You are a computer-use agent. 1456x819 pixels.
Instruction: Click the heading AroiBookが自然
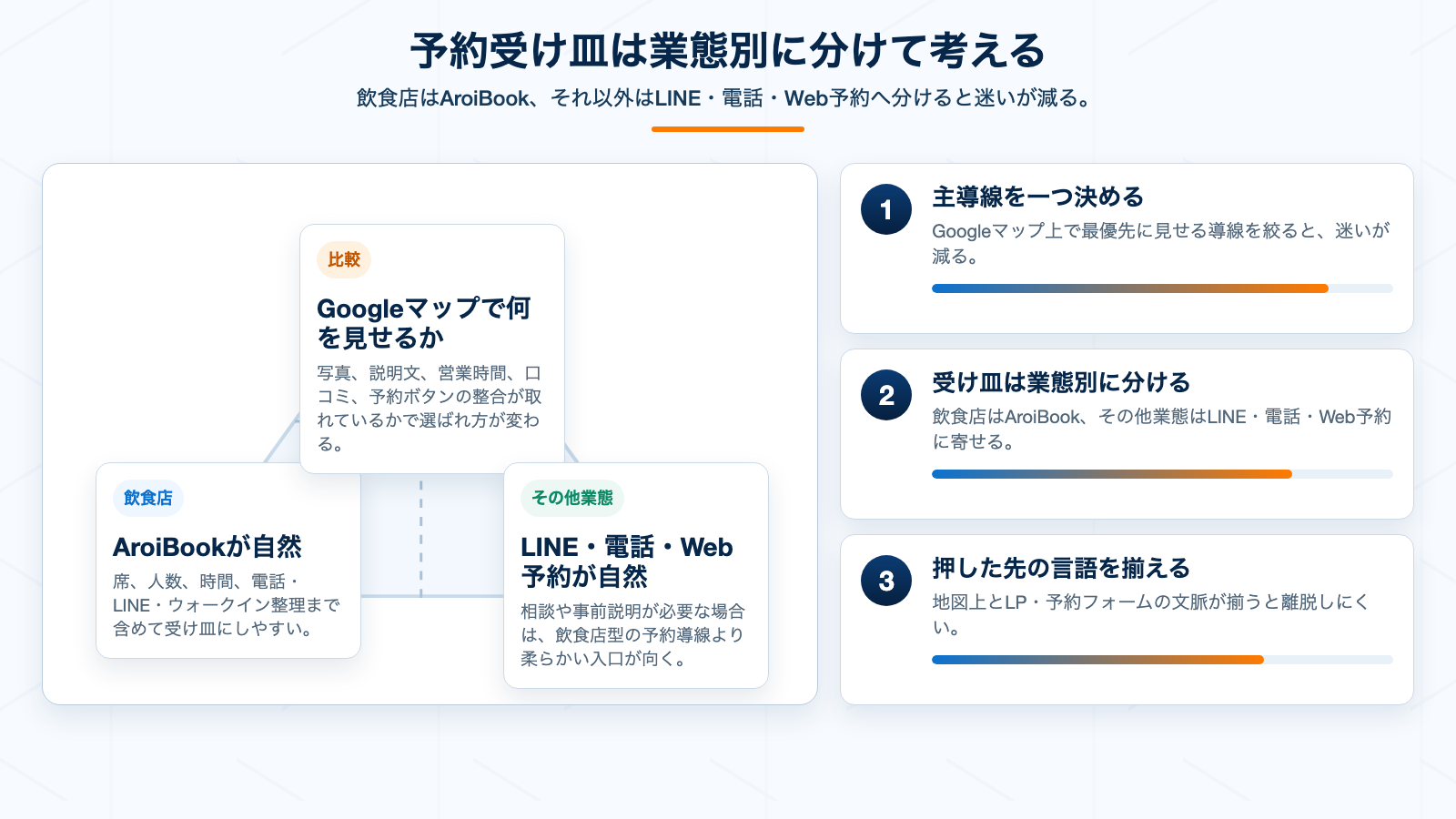[207, 547]
